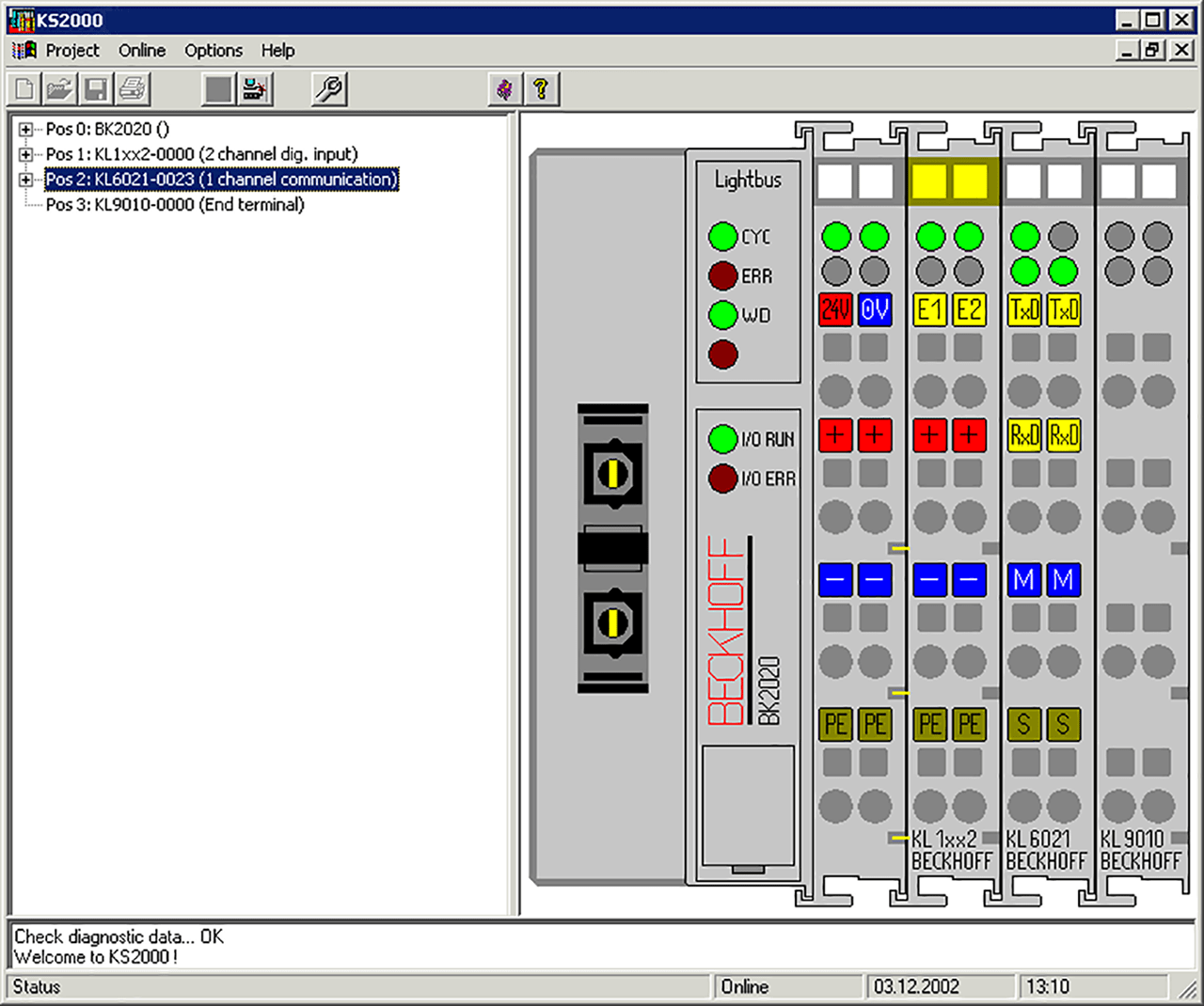
Task: Click the yellow E1 terminal label
Action: tap(930, 309)
